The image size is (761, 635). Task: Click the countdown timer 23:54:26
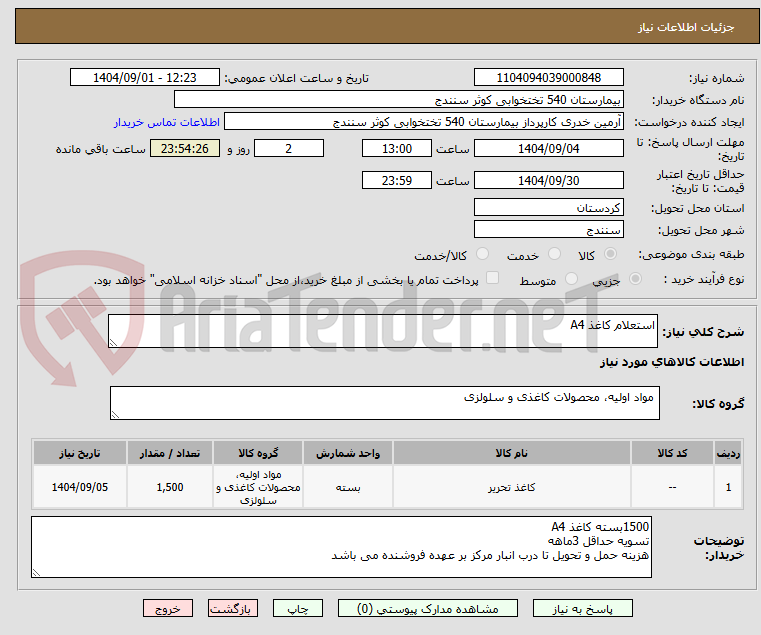click(185, 149)
